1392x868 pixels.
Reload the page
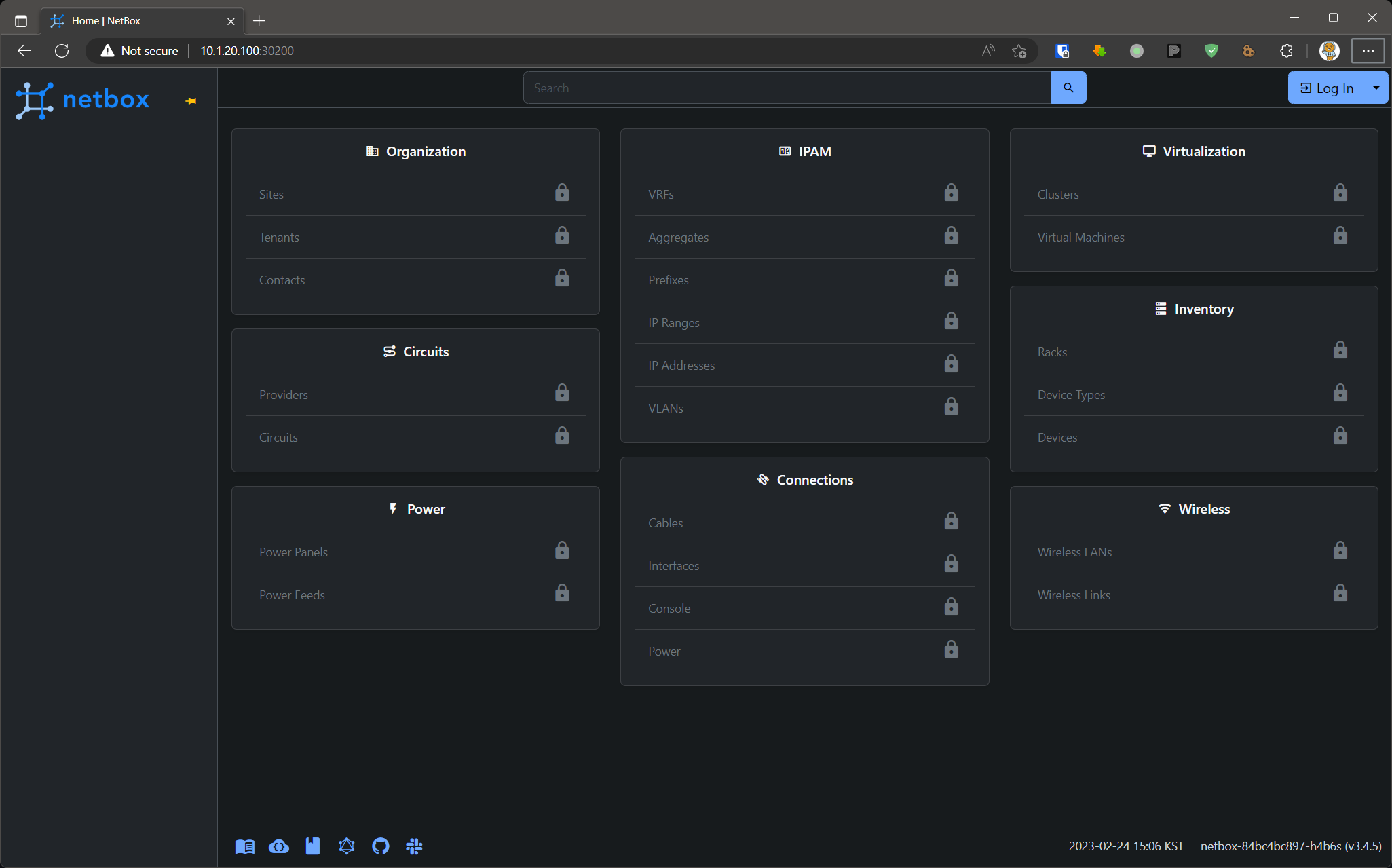[x=62, y=51]
